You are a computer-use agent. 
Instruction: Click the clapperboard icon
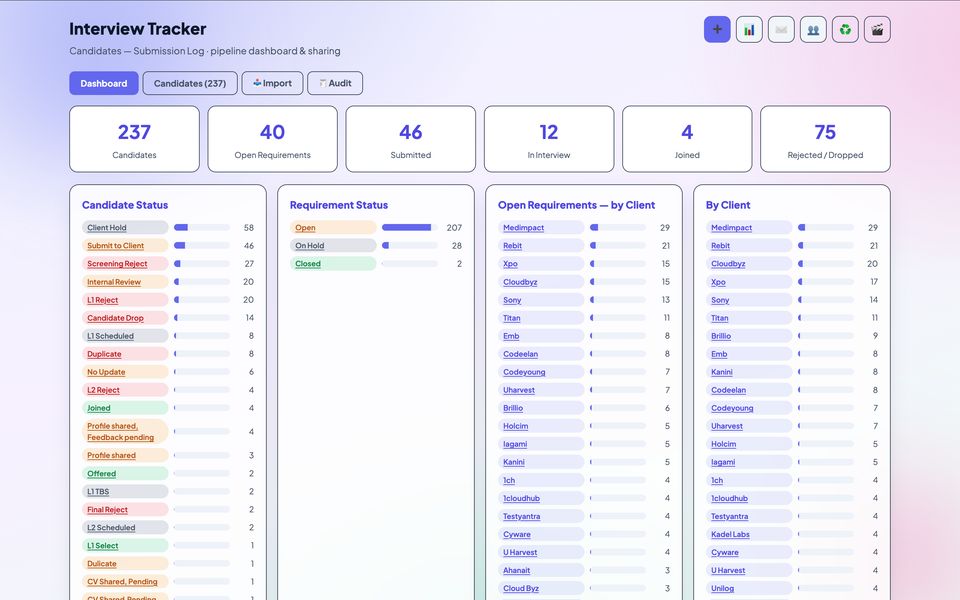pyautogui.click(x=877, y=29)
